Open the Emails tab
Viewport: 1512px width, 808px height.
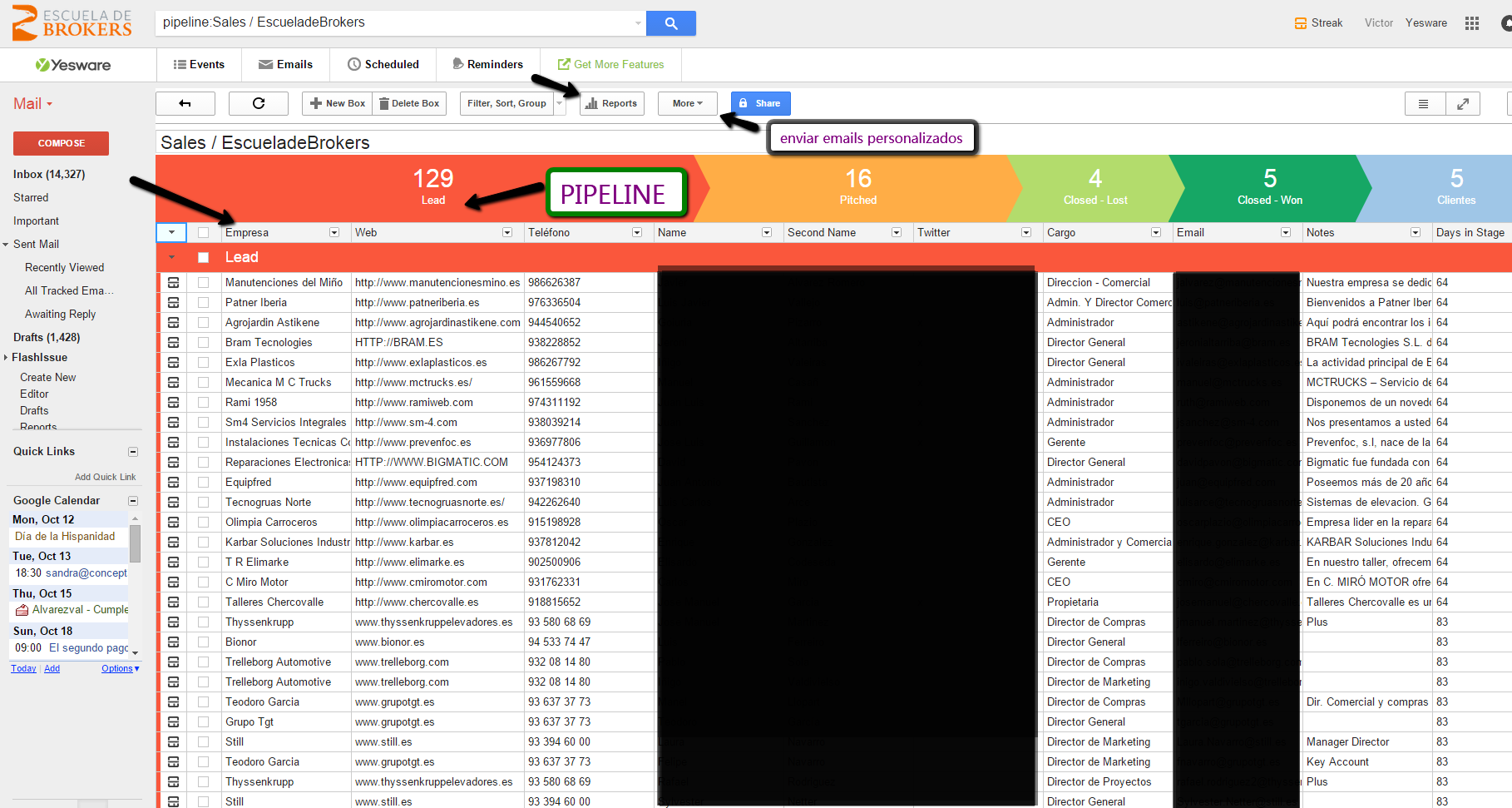[x=285, y=65]
